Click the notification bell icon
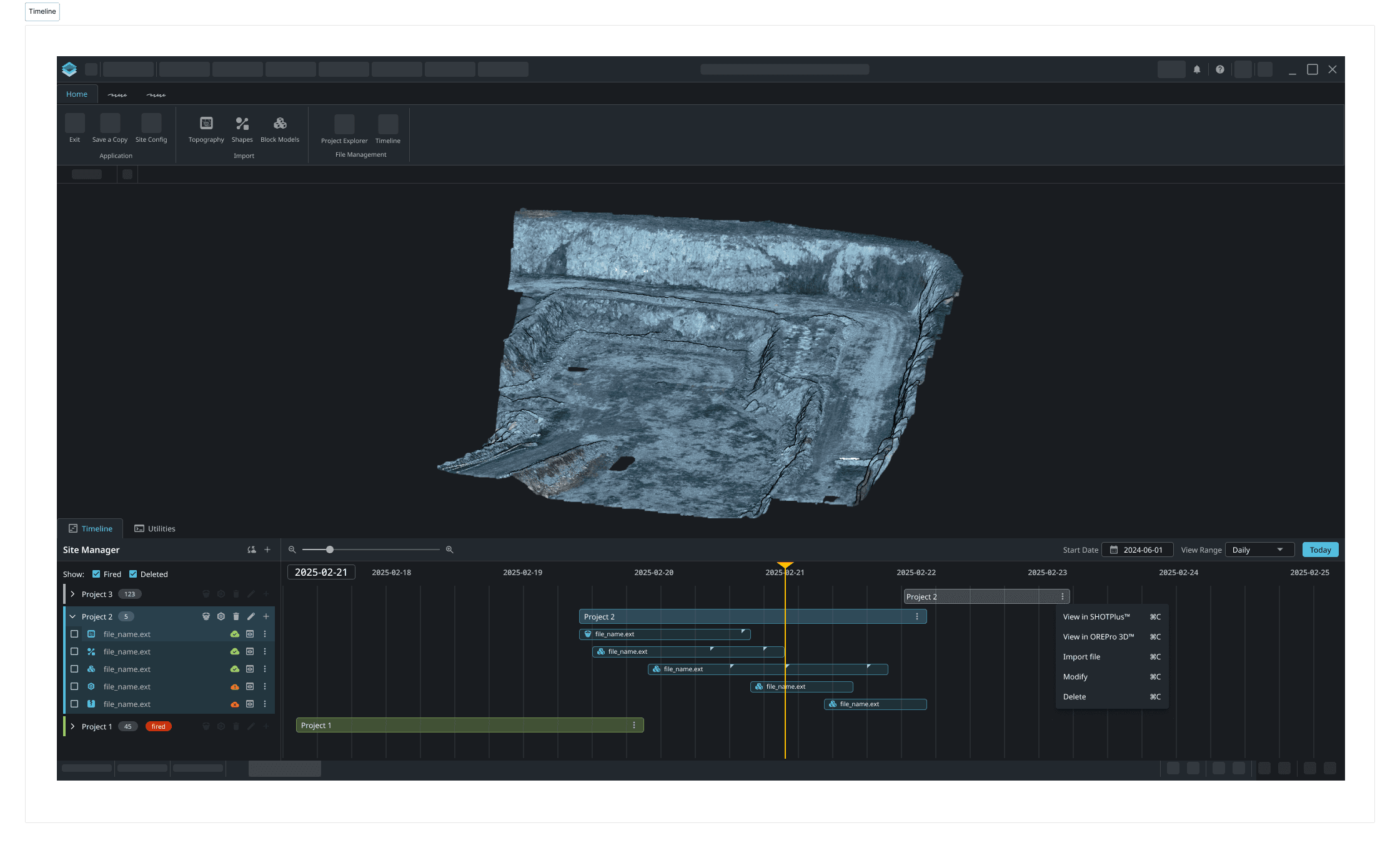1400x848 pixels. [1196, 69]
